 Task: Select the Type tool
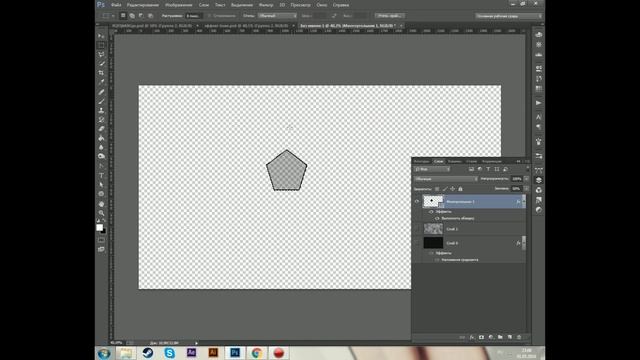[x=101, y=176]
